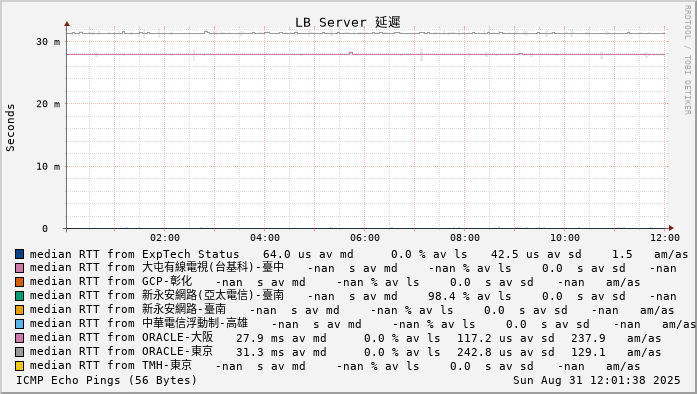Click the orange-red GCP-彰化 legend swatch
This screenshot has width=697, height=394.
(19, 282)
